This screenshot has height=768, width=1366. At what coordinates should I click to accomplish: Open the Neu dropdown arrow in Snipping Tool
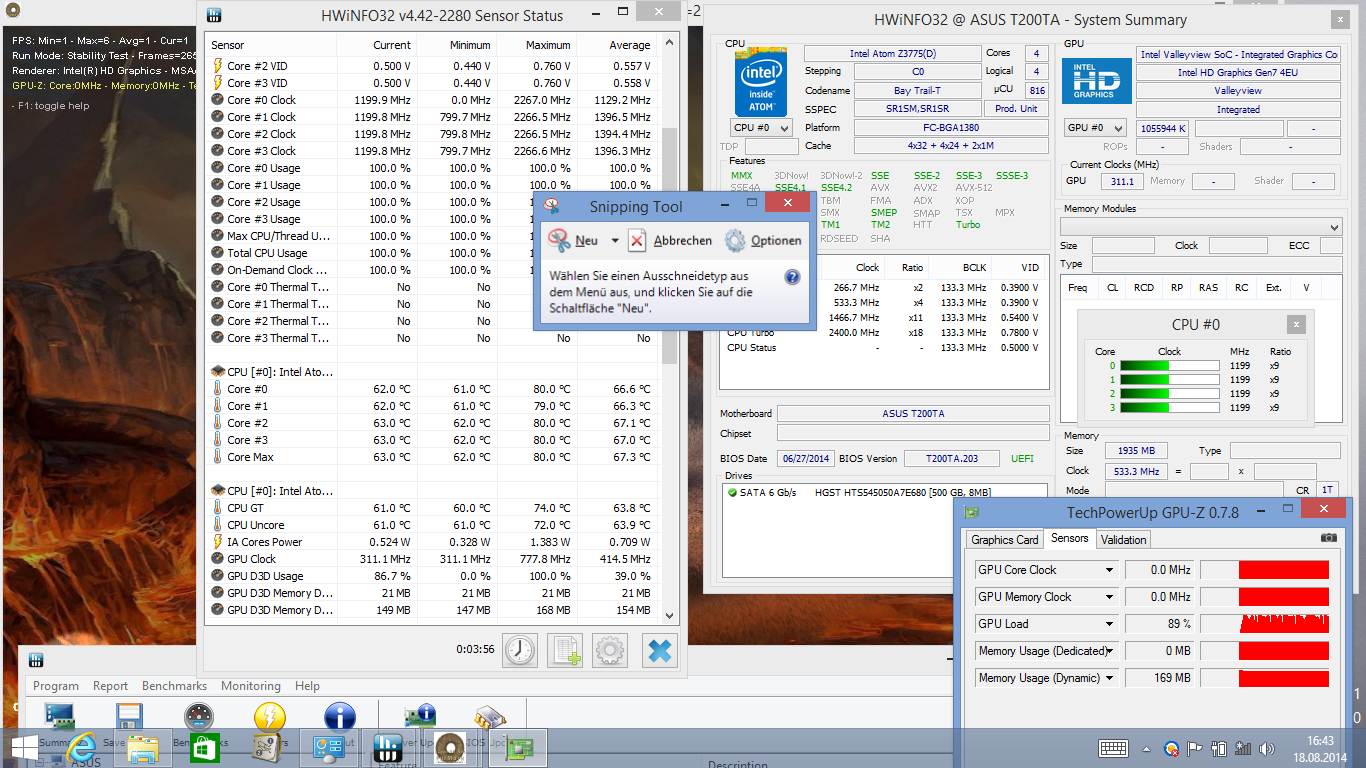[614, 241]
